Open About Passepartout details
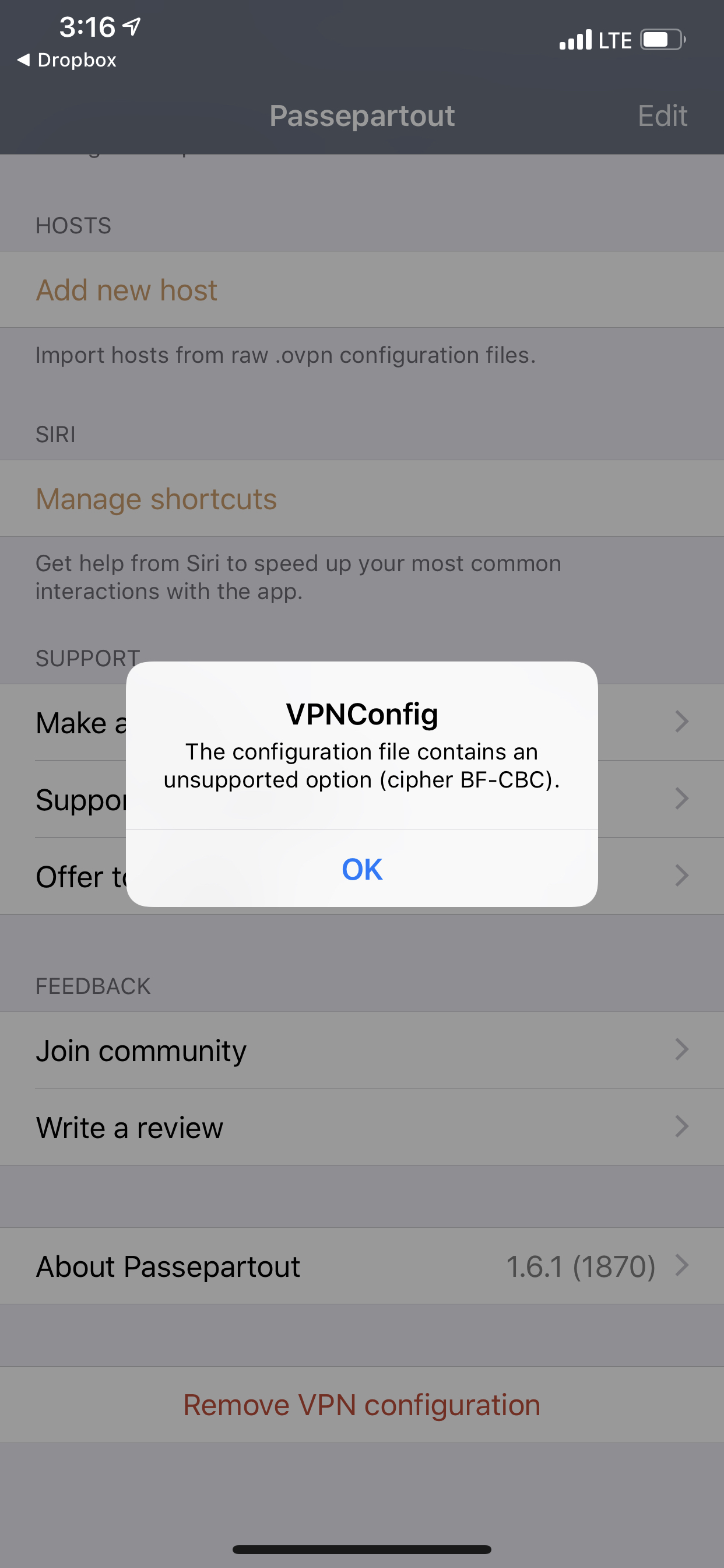Screen dimensions: 724x1568 coord(362,1266)
